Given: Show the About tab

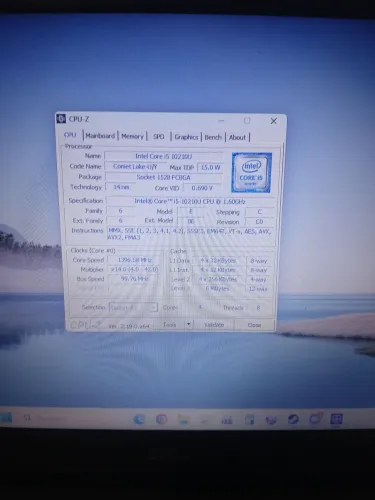Looking at the screenshot, I should tap(237, 137).
